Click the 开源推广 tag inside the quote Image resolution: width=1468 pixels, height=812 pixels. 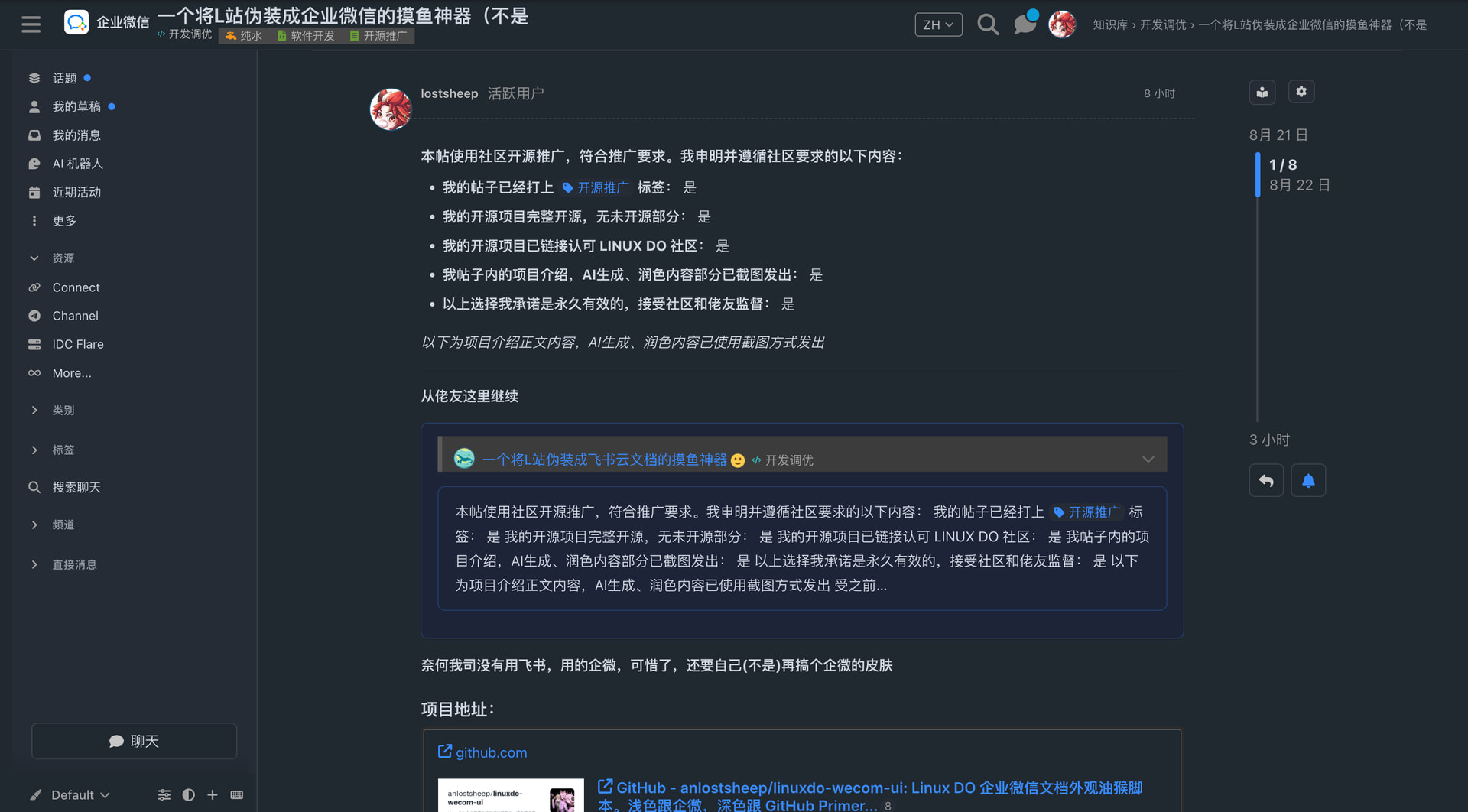1087,512
